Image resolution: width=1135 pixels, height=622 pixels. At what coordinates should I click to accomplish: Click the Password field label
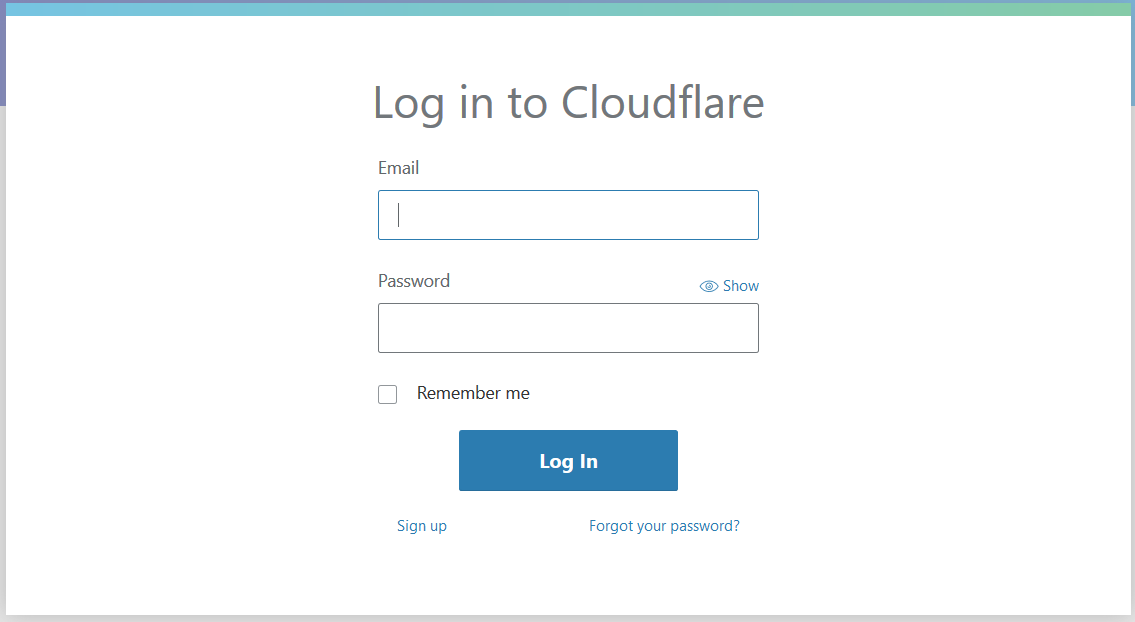click(x=414, y=281)
